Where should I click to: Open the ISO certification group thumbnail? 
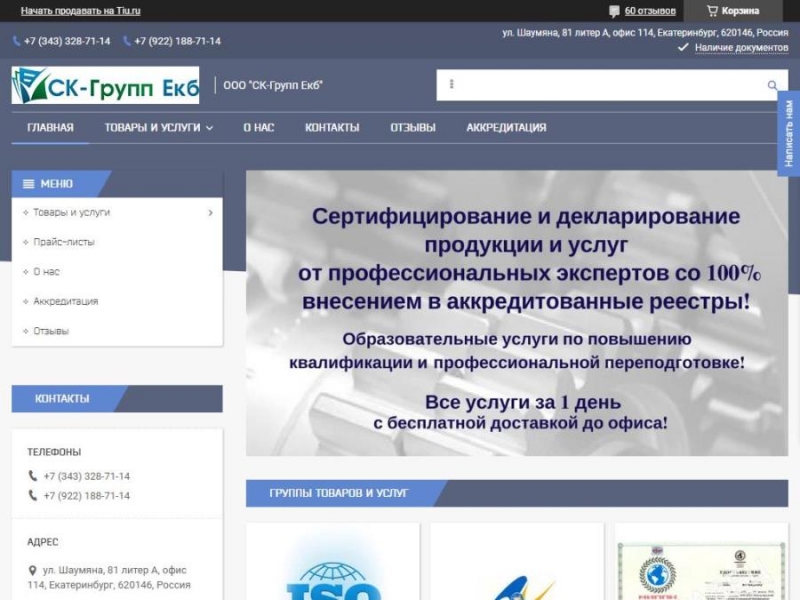click(333, 565)
